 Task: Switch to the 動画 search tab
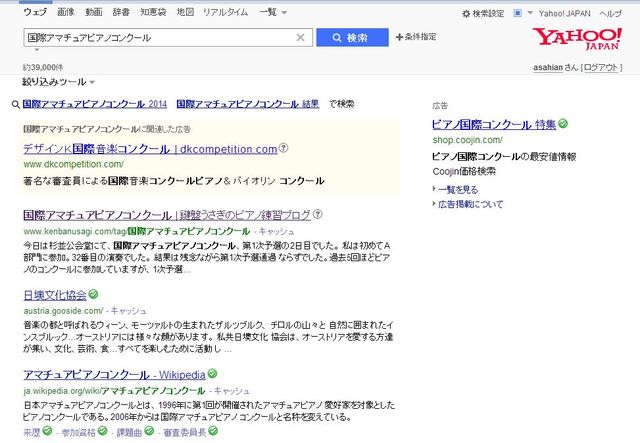[93, 12]
